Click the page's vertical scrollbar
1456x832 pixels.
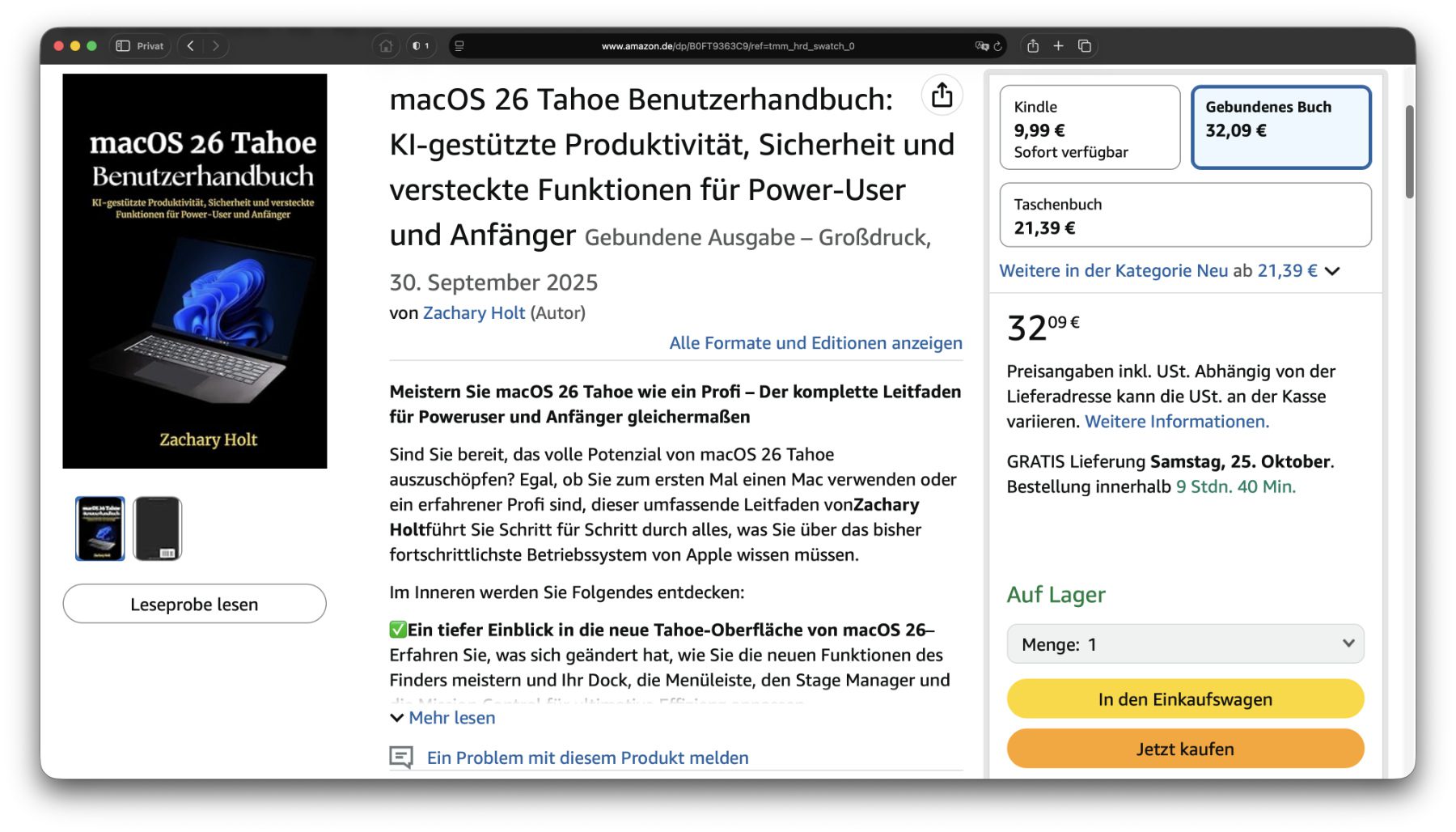[x=1410, y=152]
